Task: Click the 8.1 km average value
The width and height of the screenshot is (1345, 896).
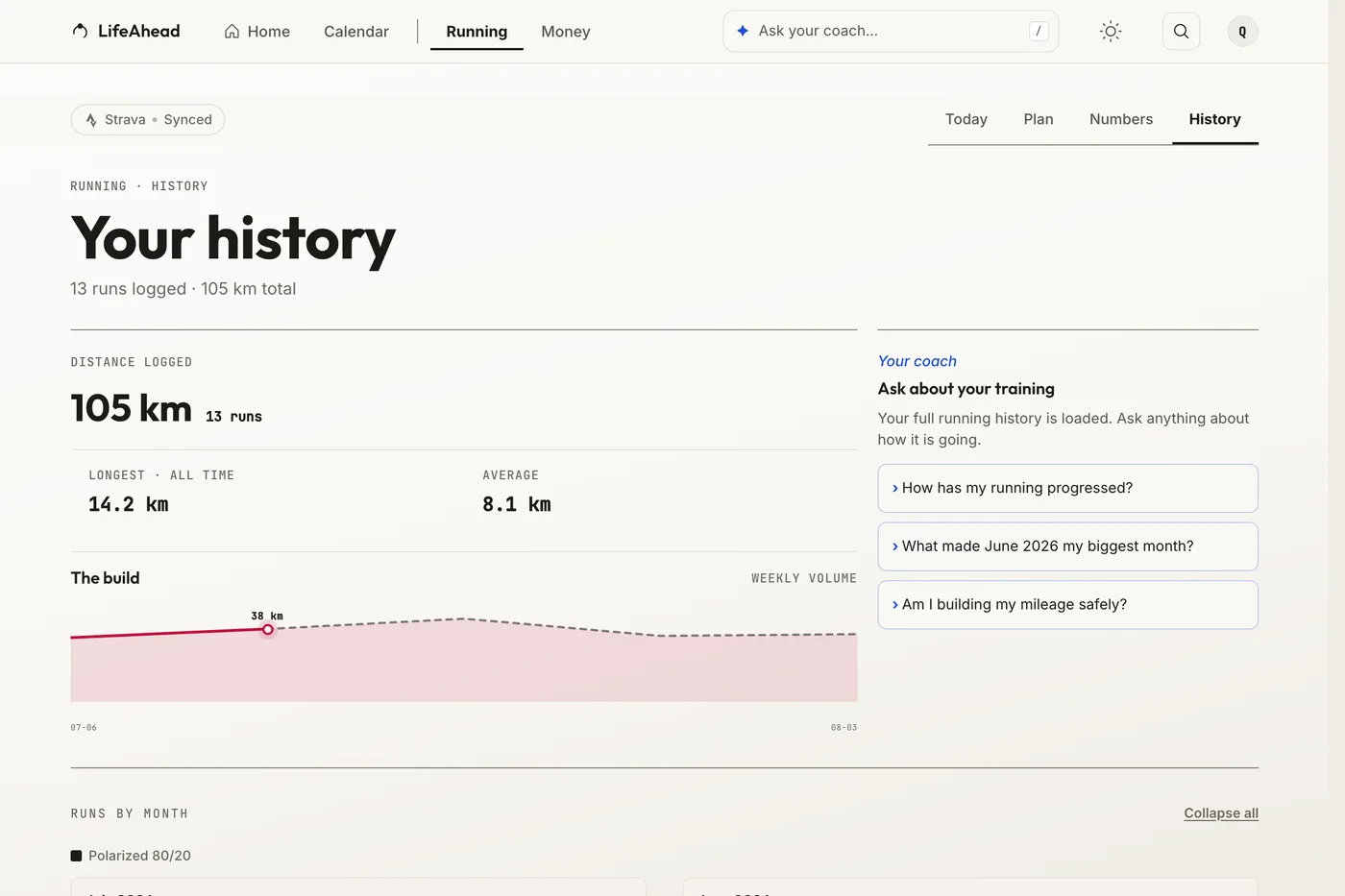Action: pos(517,504)
